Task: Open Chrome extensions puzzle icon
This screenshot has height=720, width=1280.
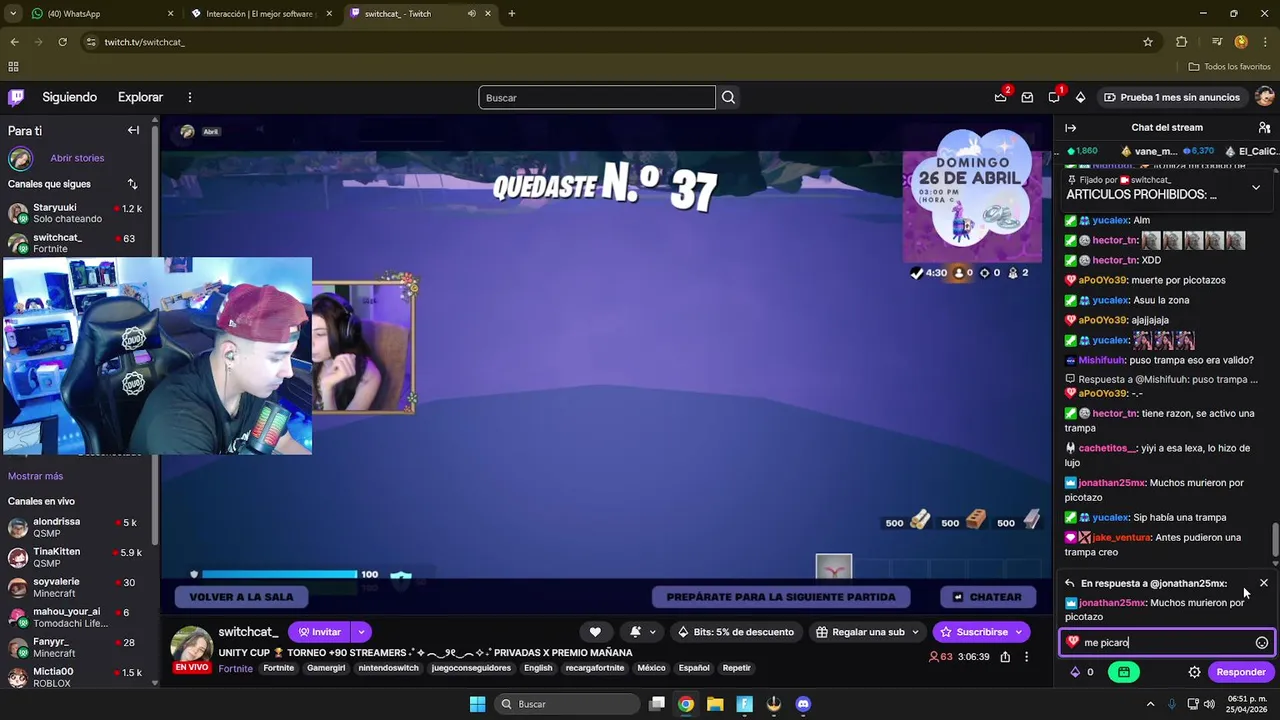Action: [1182, 42]
